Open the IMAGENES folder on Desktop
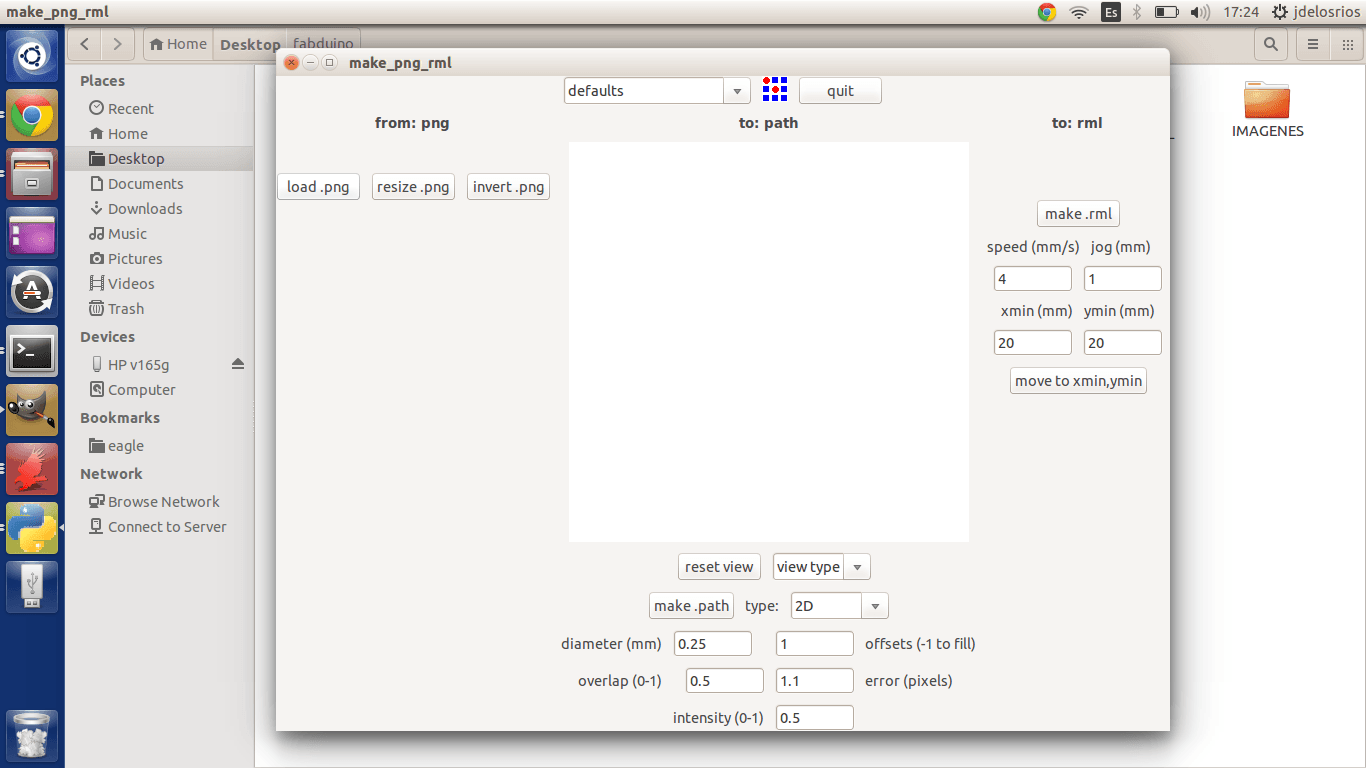Image resolution: width=1366 pixels, height=768 pixels. (1267, 109)
